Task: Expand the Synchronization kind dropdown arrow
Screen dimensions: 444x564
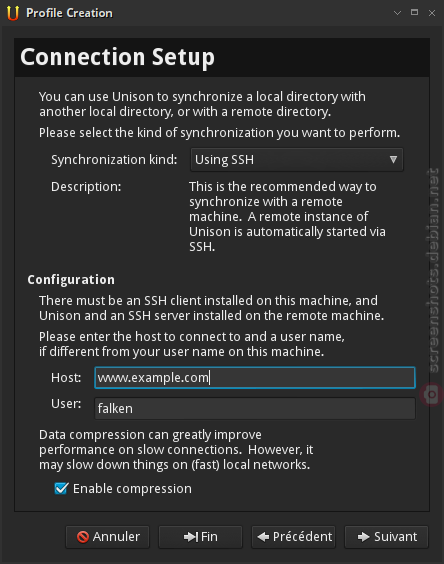Action: [x=393, y=159]
